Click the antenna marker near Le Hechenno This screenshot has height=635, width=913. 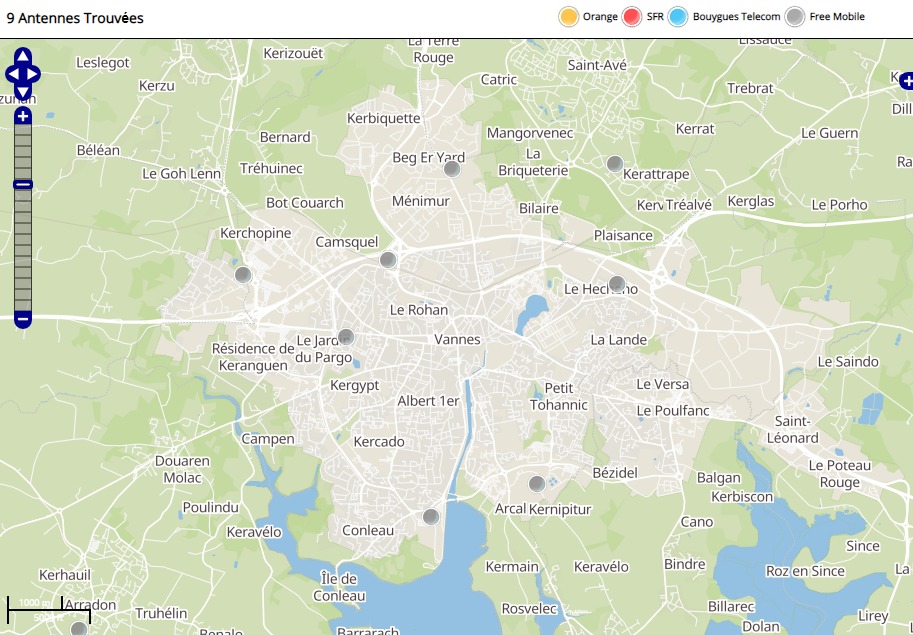pyautogui.click(x=617, y=283)
